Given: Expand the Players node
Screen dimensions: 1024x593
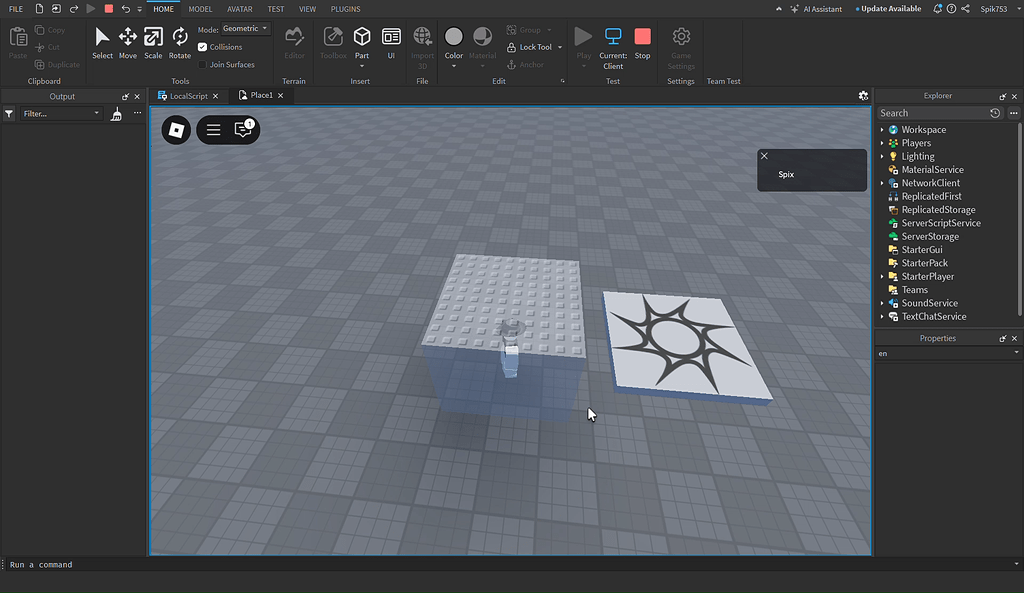Looking at the screenshot, I should (882, 143).
